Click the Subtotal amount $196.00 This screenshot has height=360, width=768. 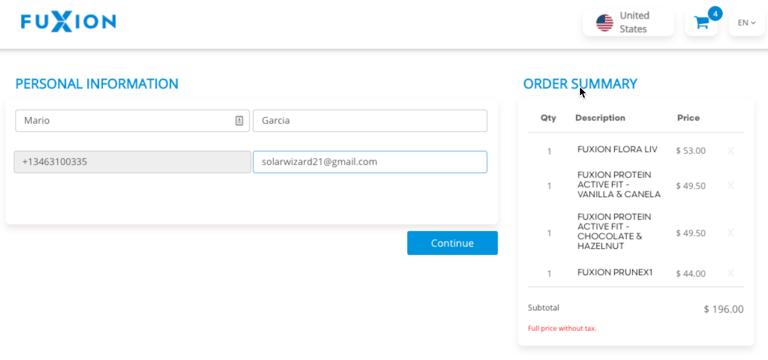tap(723, 309)
